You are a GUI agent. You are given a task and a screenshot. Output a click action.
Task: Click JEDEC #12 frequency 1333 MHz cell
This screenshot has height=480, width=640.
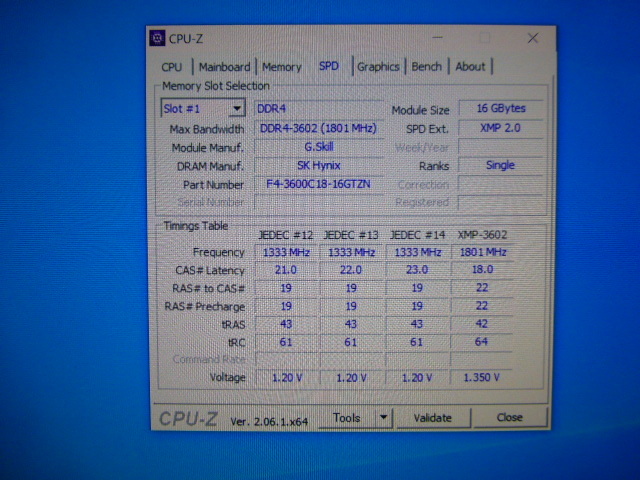(286, 252)
